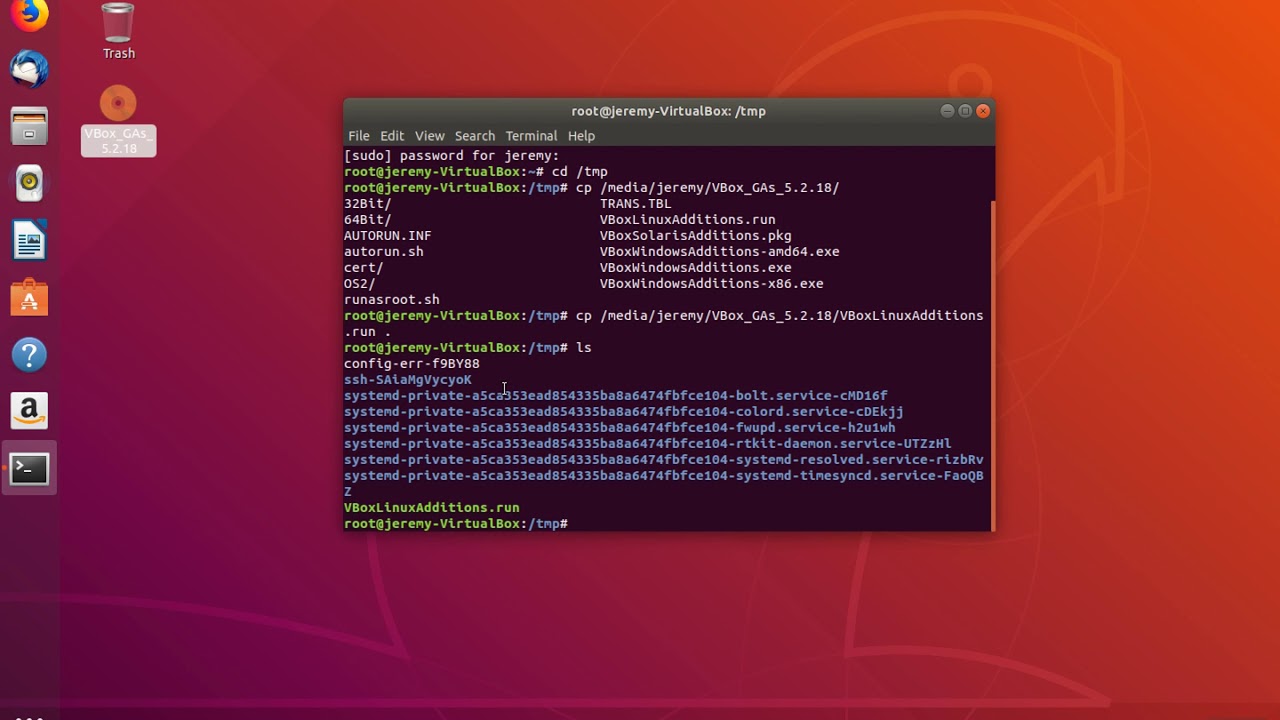Close the terminal window
Screen dimensions: 1280x720
point(983,111)
